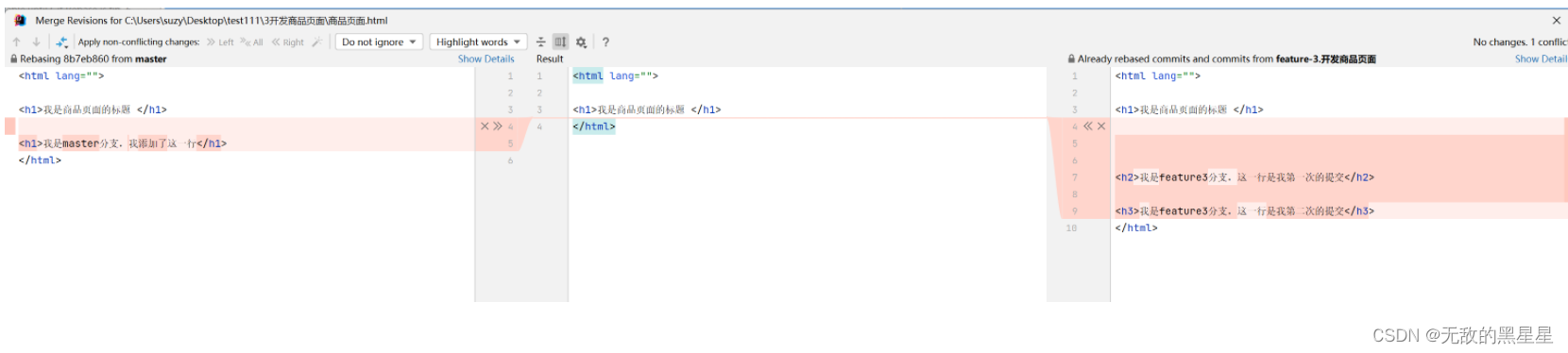Close the Merge Revisions window
This screenshot has height=353, width=1568.
click(x=1557, y=20)
